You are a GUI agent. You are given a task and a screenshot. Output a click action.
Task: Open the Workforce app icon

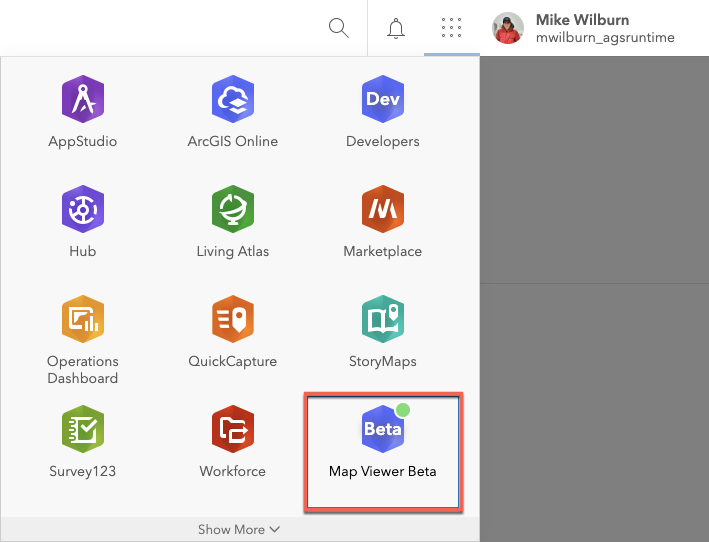point(233,429)
